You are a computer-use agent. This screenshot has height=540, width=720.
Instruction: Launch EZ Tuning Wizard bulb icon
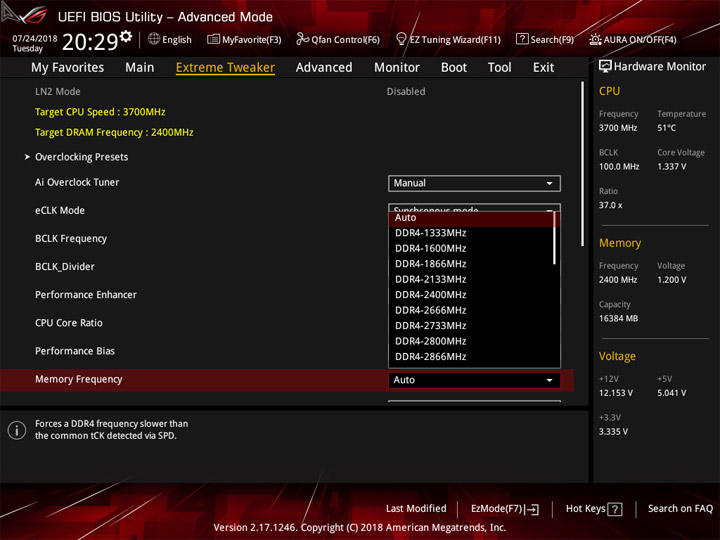tap(401, 39)
